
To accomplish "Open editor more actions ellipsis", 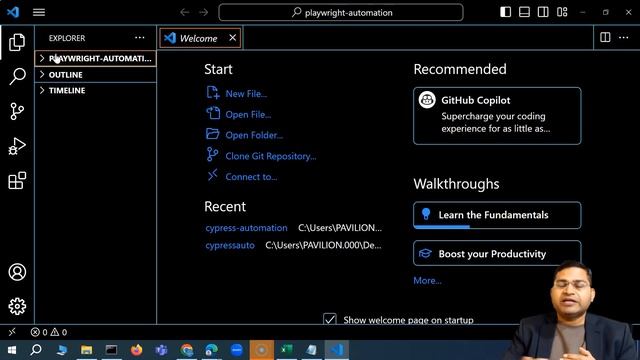I will pyautogui.click(x=624, y=38).
